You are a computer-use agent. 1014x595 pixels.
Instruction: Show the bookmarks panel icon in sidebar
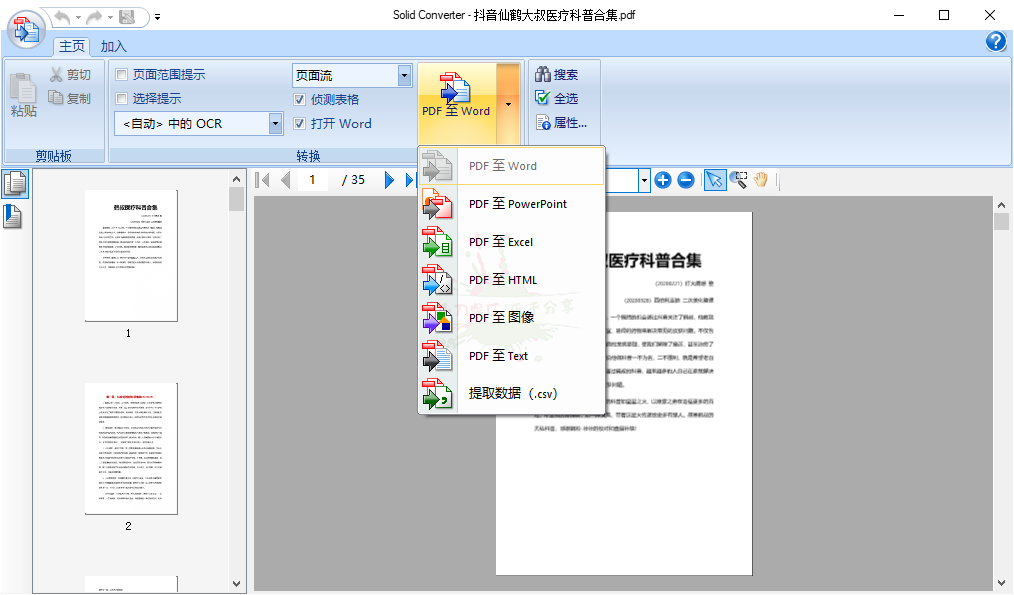pyautogui.click(x=13, y=217)
